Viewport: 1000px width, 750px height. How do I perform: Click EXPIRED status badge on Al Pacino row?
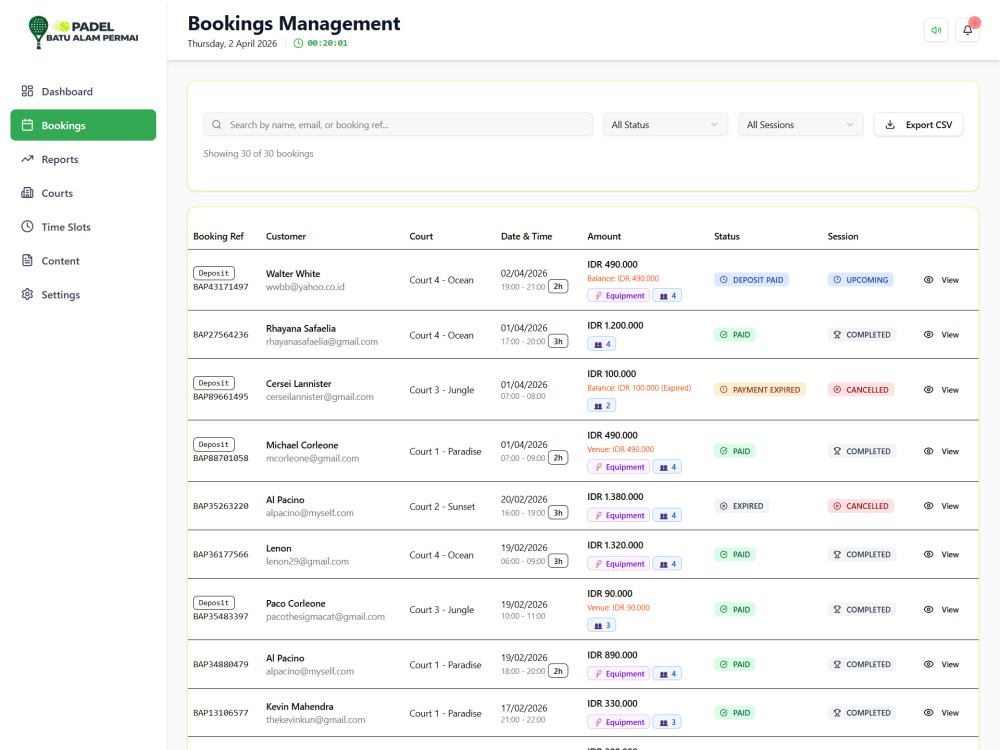click(741, 506)
